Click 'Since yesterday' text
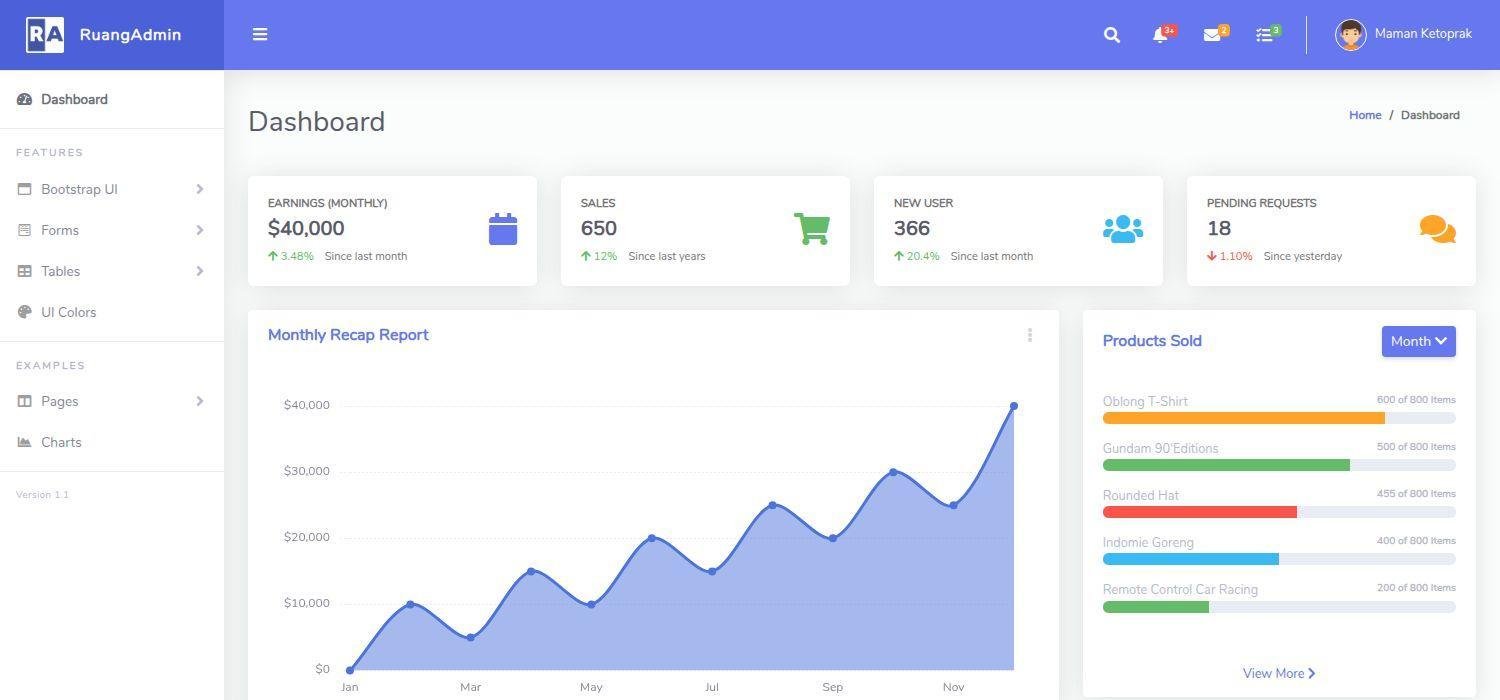 point(1303,256)
